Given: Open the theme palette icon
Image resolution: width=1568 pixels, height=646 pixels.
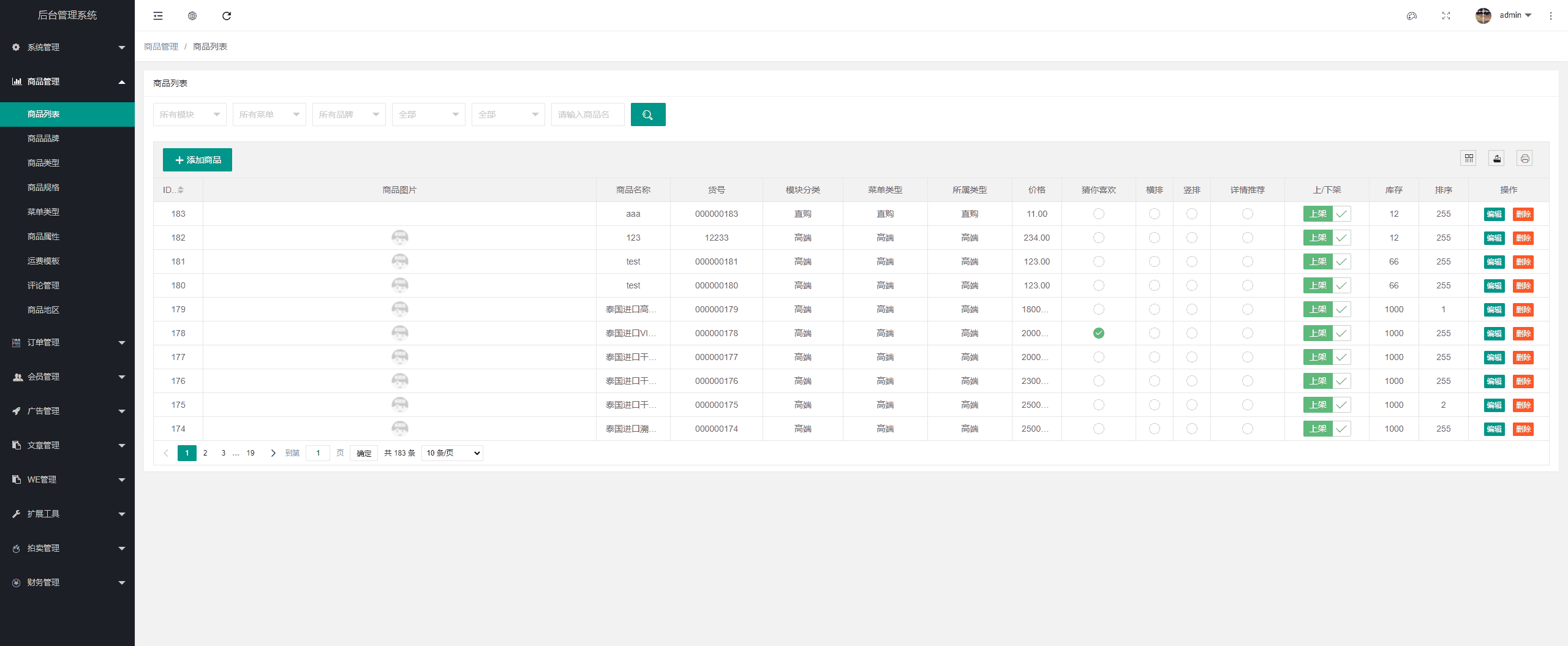Looking at the screenshot, I should pyautogui.click(x=1412, y=16).
